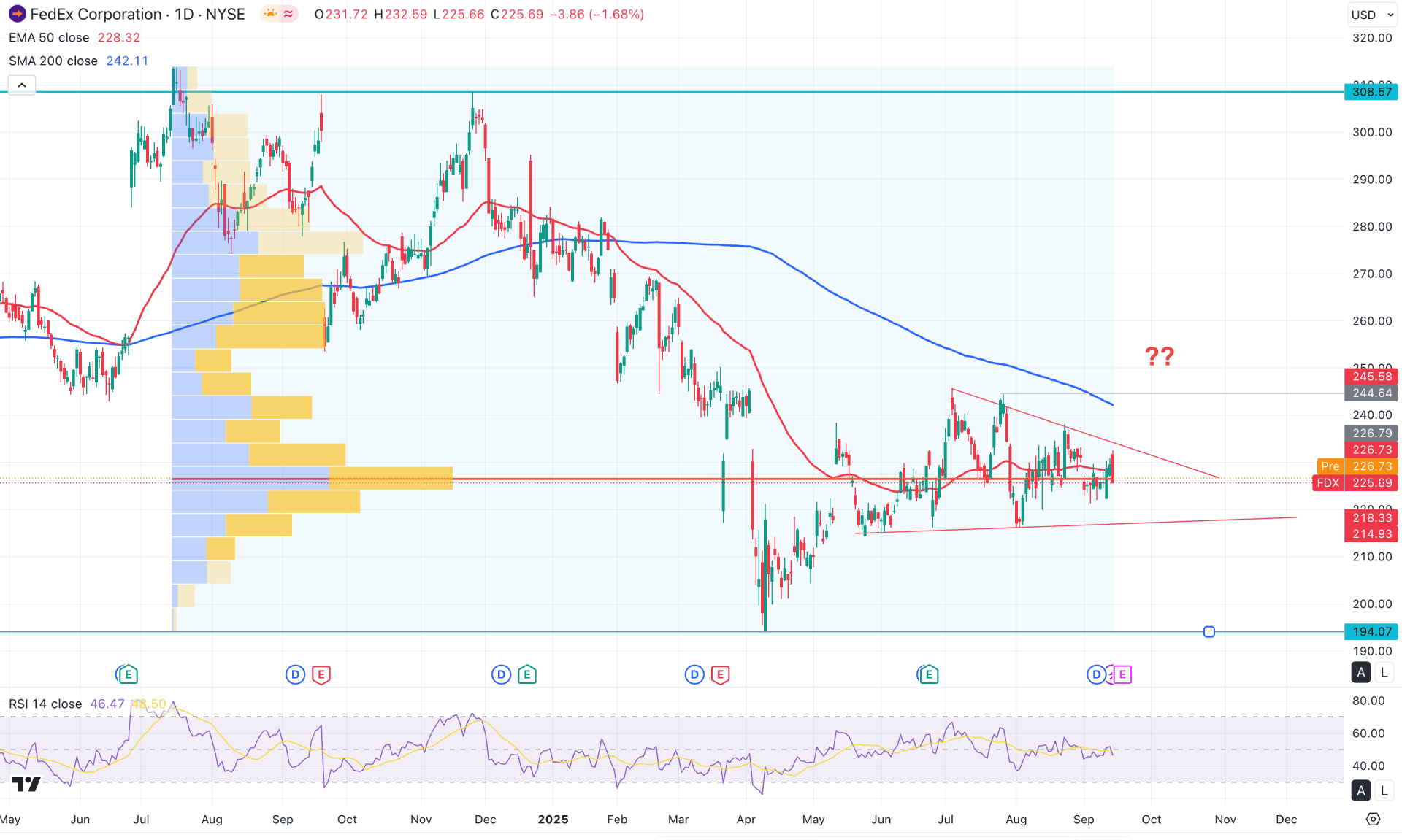Open the USD currency dropdown

click(1371, 15)
